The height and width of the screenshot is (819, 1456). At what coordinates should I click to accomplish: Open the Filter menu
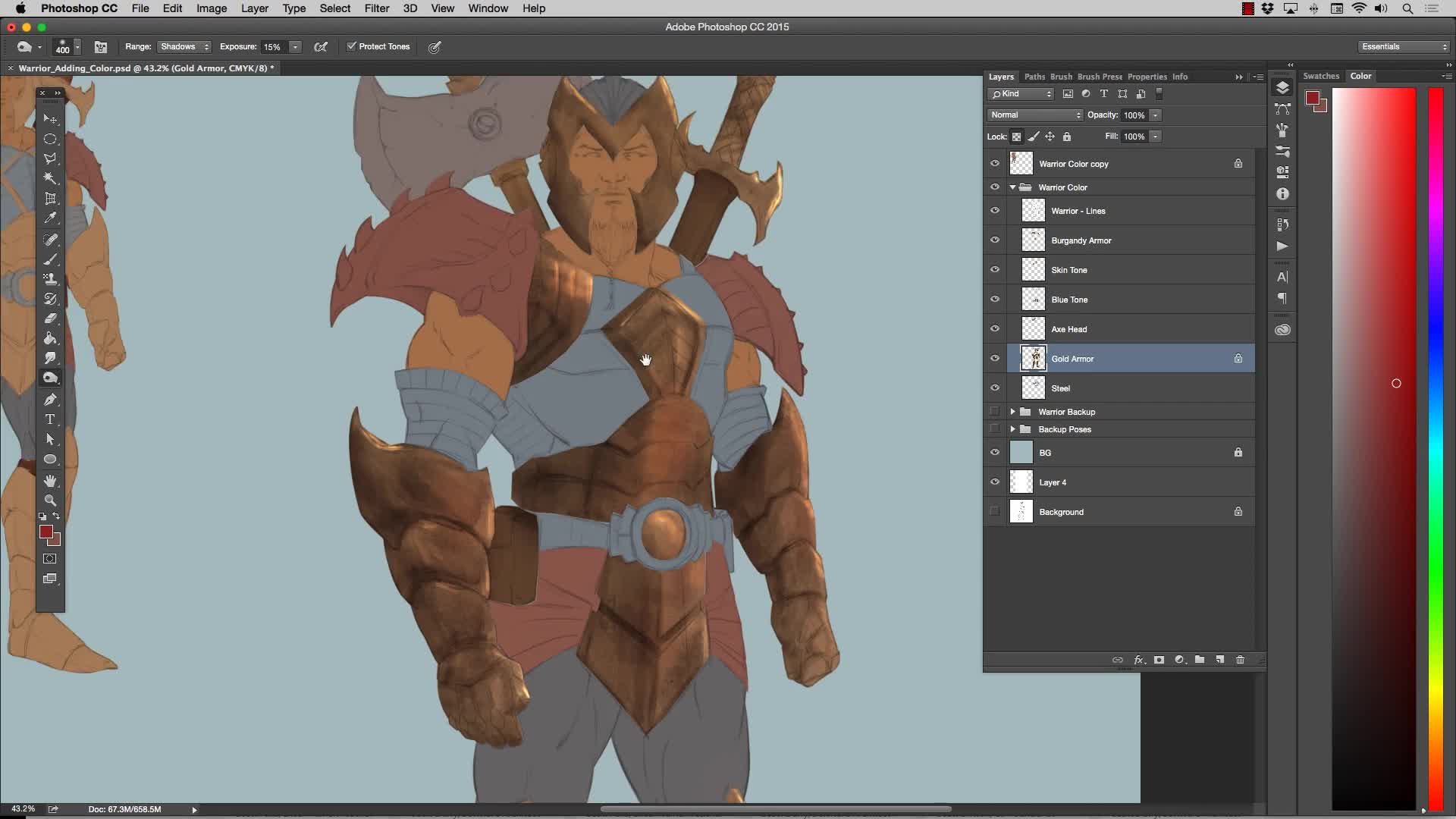[376, 8]
